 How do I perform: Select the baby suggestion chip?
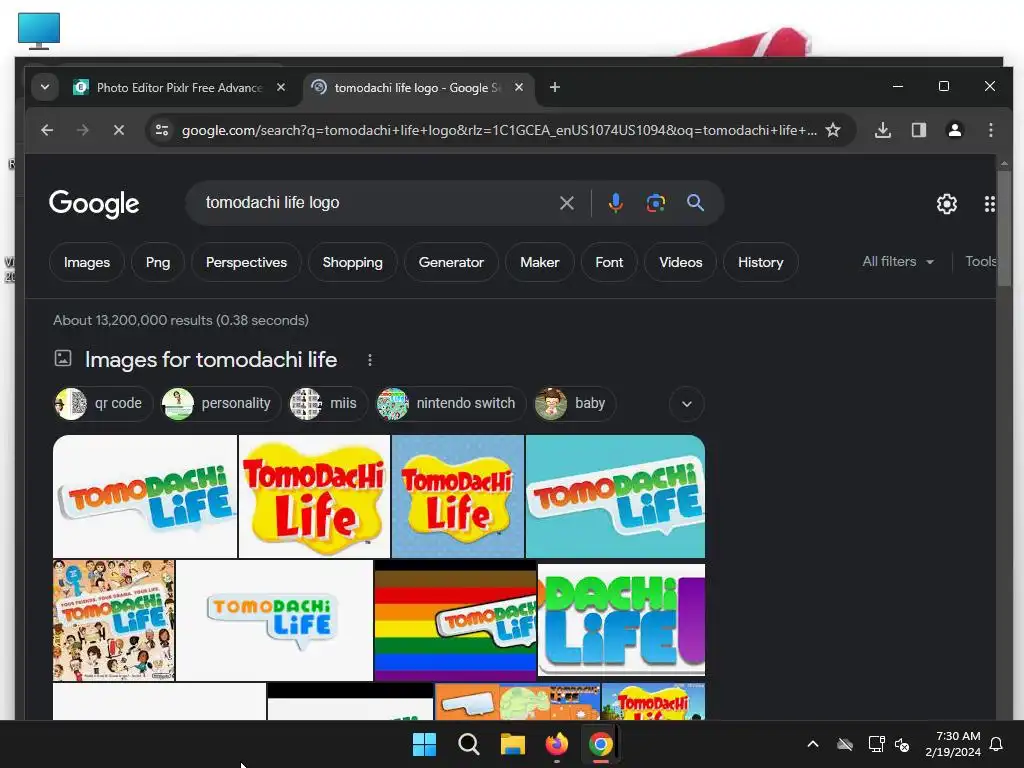click(x=575, y=404)
